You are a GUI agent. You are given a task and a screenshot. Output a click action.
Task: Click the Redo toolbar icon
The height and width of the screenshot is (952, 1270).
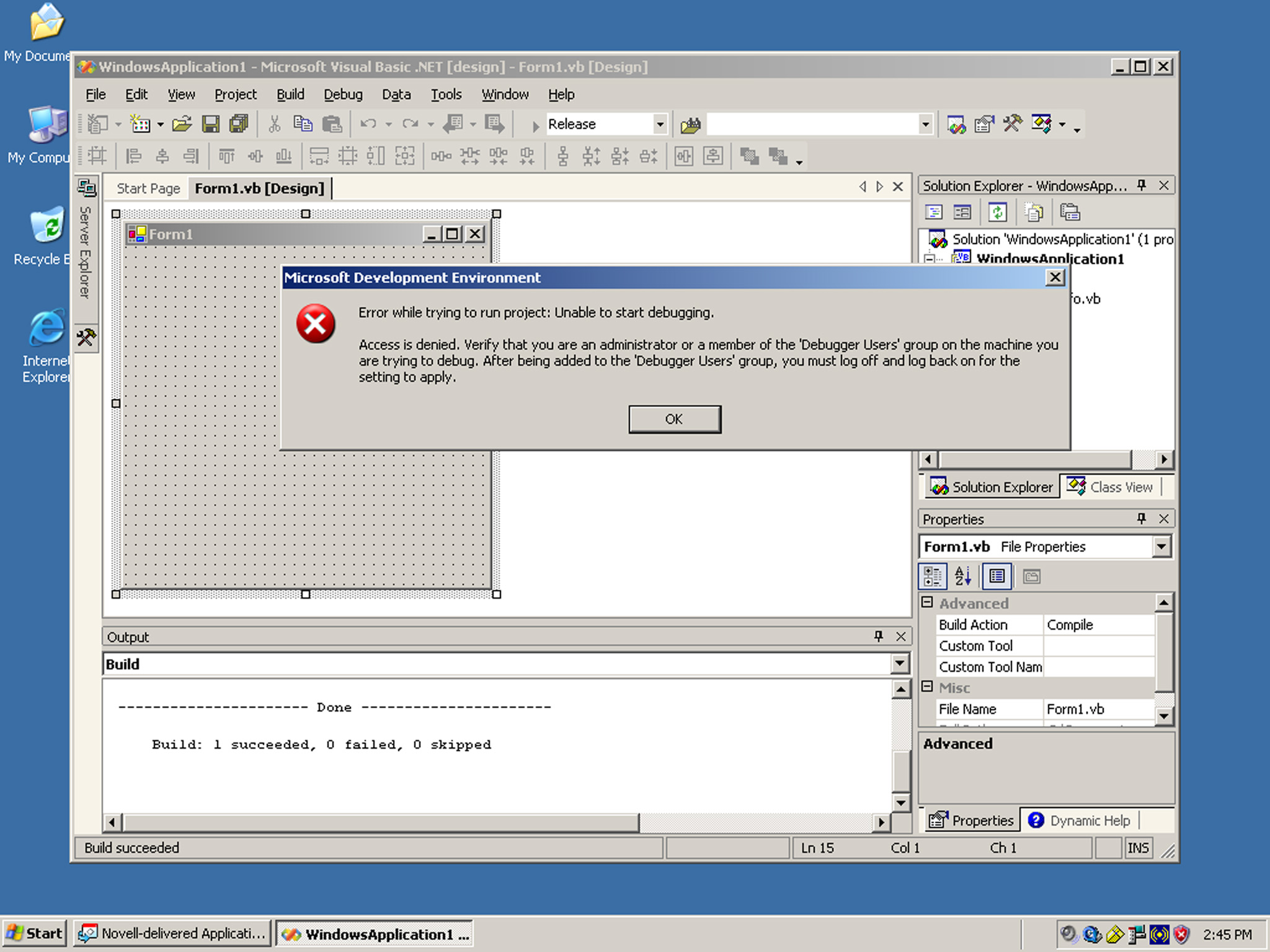pyautogui.click(x=410, y=125)
